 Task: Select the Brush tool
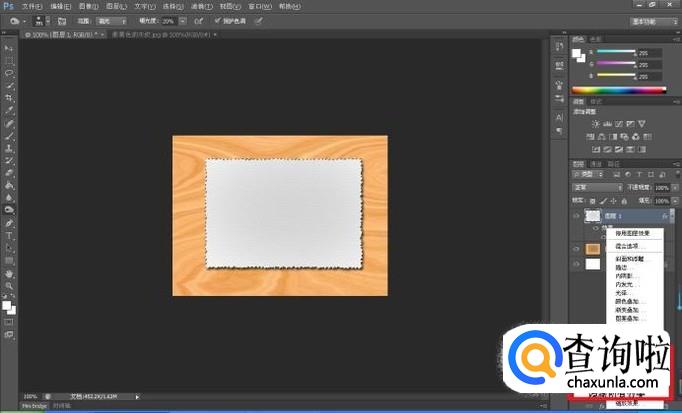[10, 135]
